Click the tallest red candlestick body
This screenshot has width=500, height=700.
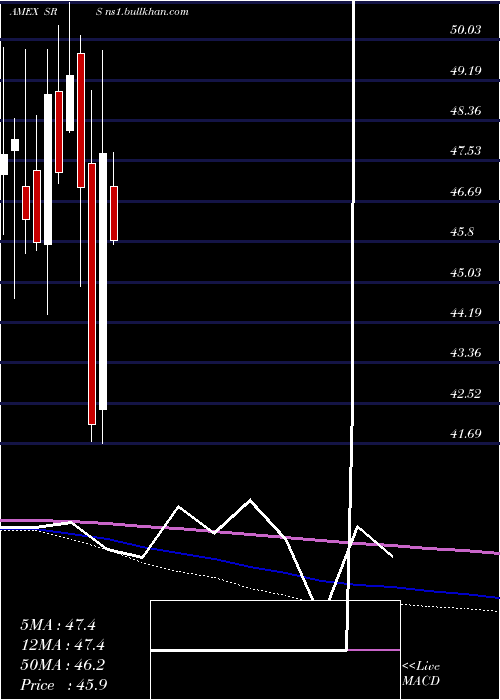pyautogui.click(x=92, y=294)
